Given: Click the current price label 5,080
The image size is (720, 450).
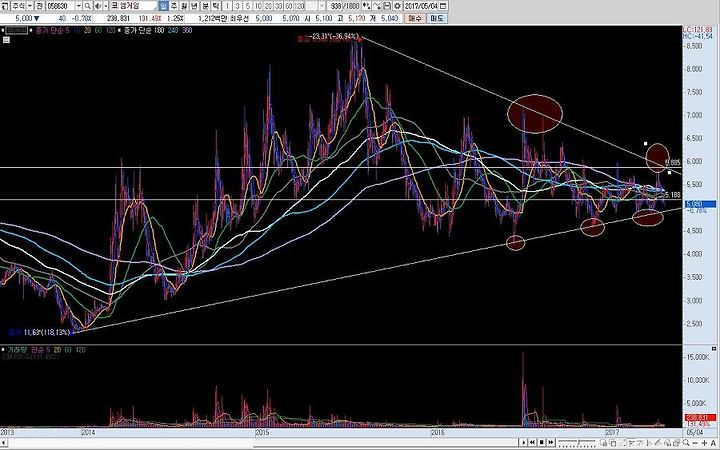Looking at the screenshot, I should click(x=700, y=204).
